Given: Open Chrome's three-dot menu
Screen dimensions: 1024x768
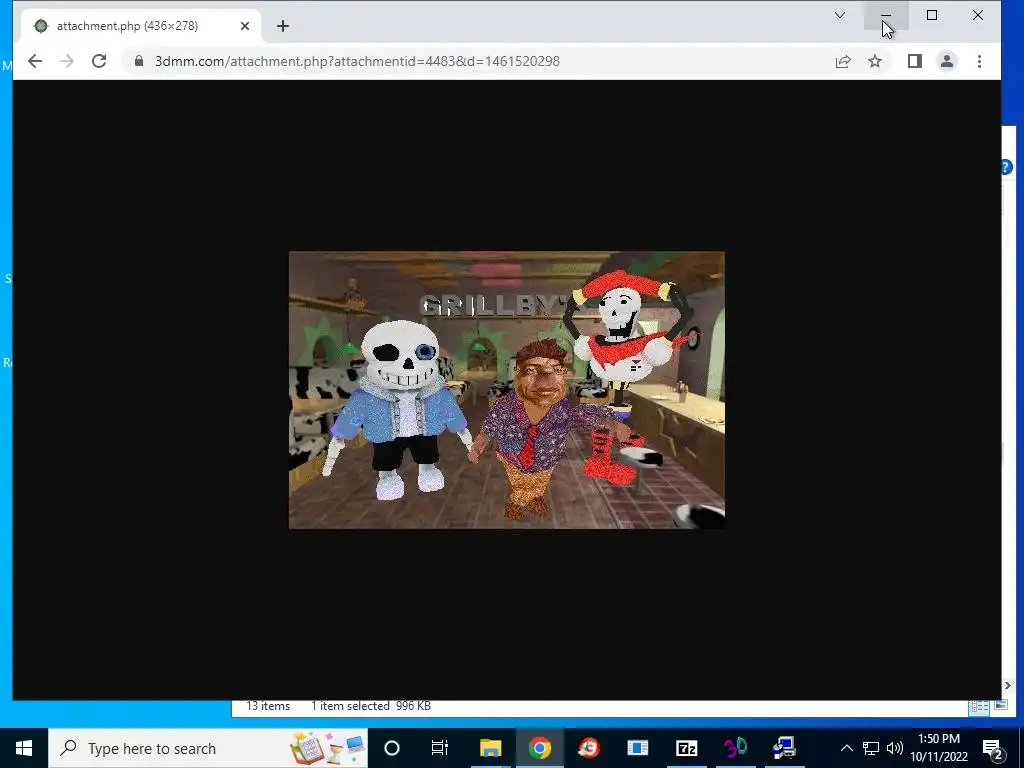Looking at the screenshot, I should coord(979,61).
